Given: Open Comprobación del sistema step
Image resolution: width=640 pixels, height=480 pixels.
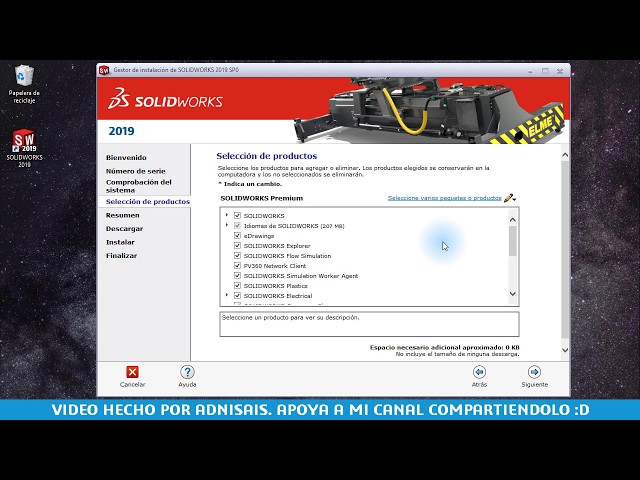Looking at the screenshot, I should [x=139, y=186].
